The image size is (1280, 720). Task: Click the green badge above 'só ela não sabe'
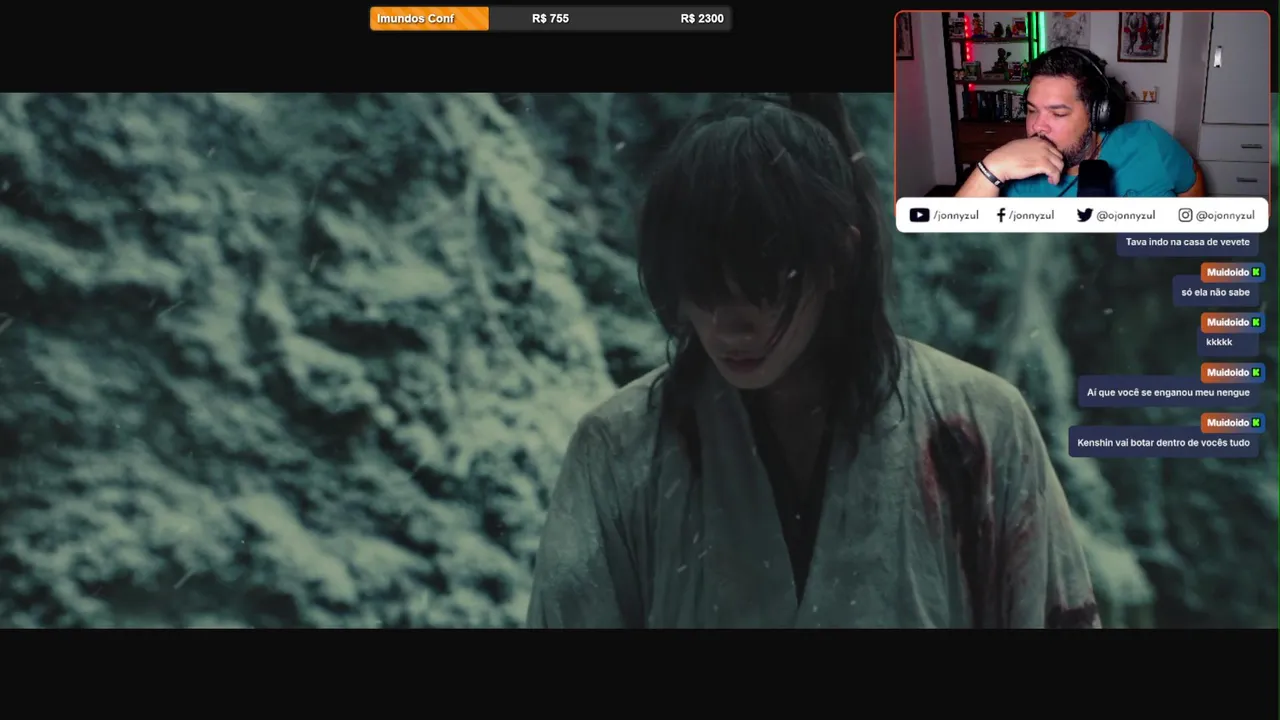coord(1257,272)
